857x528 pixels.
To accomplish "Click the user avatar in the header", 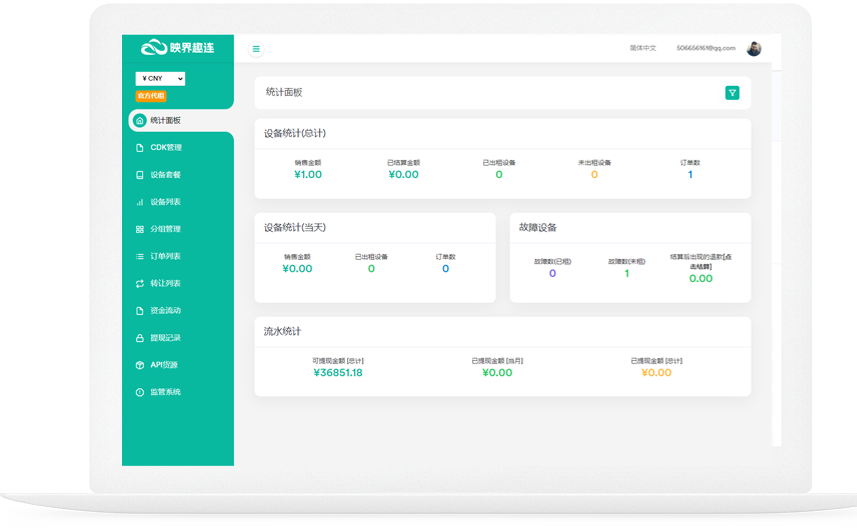I will (754, 49).
